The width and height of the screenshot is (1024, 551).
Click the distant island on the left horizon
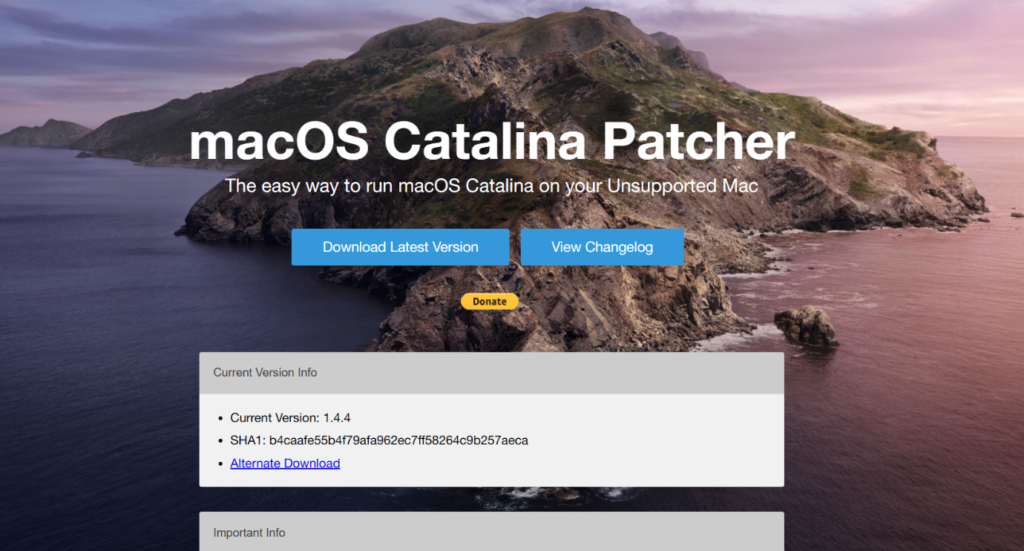point(45,131)
